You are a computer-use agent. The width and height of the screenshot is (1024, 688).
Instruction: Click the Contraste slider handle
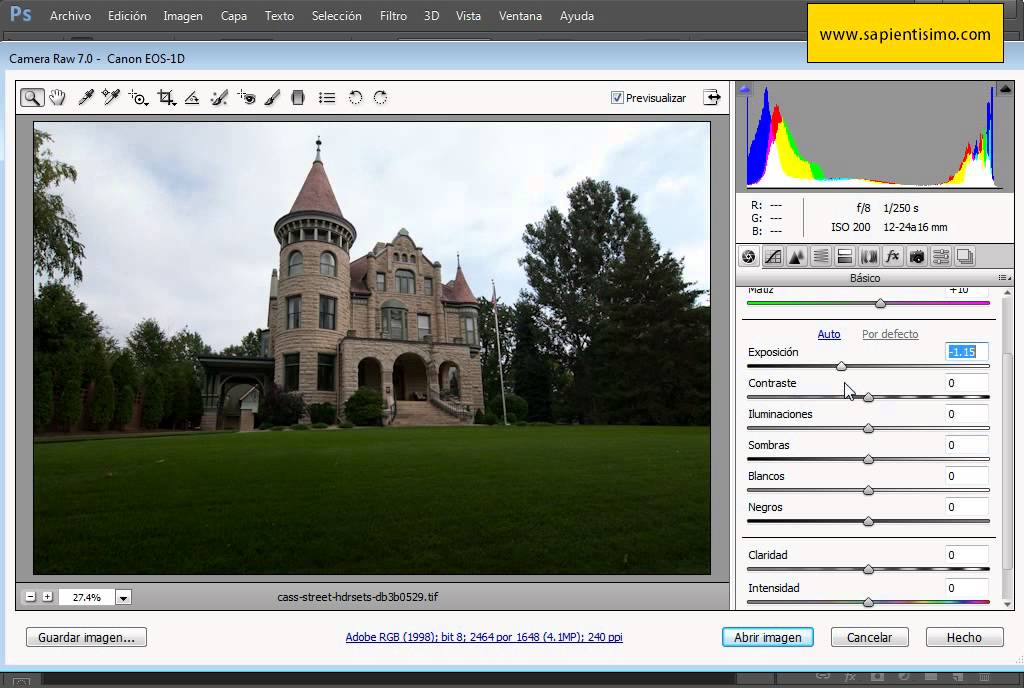[x=869, y=397]
